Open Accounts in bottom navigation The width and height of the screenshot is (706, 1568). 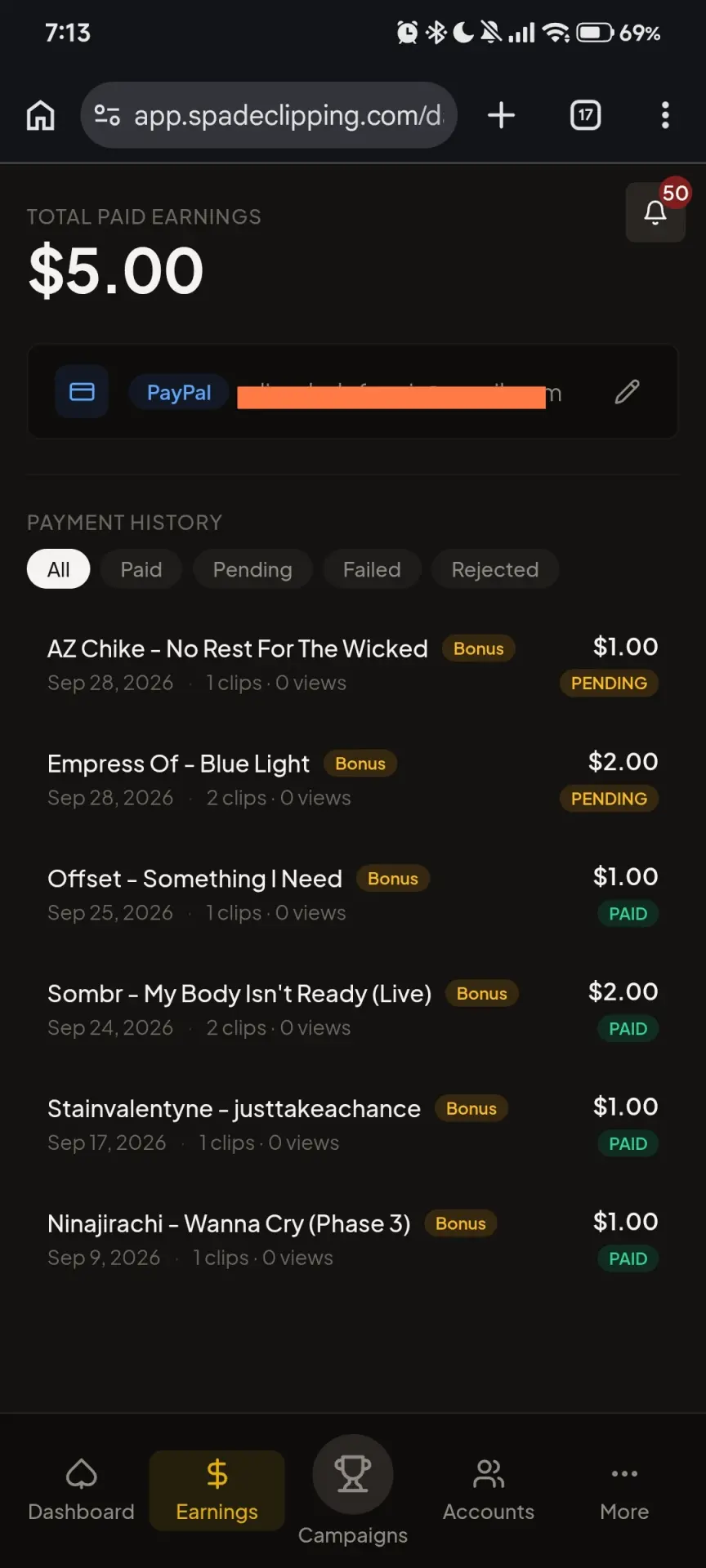(489, 1490)
